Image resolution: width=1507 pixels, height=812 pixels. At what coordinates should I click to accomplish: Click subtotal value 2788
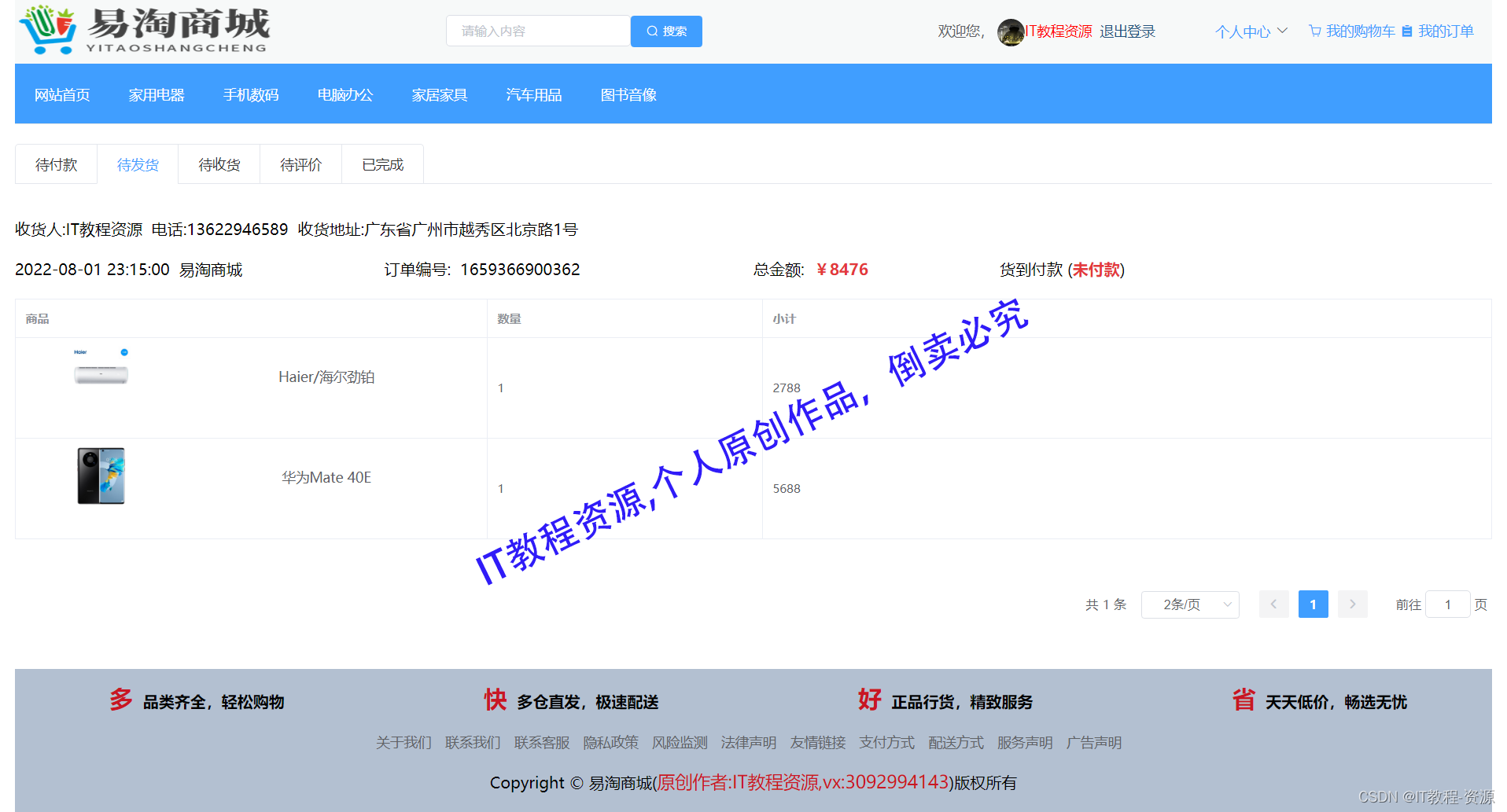point(787,388)
